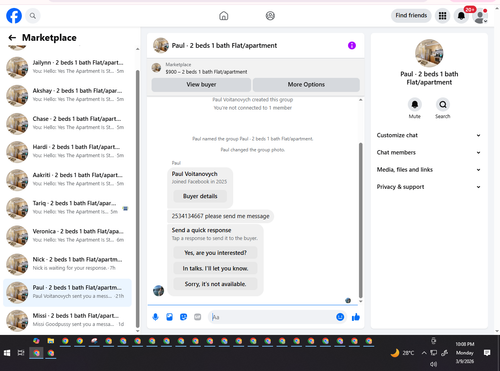Viewport: 500px width, 371px height.
Task: Open Tariq conversation in chat list
Action: 67,208
